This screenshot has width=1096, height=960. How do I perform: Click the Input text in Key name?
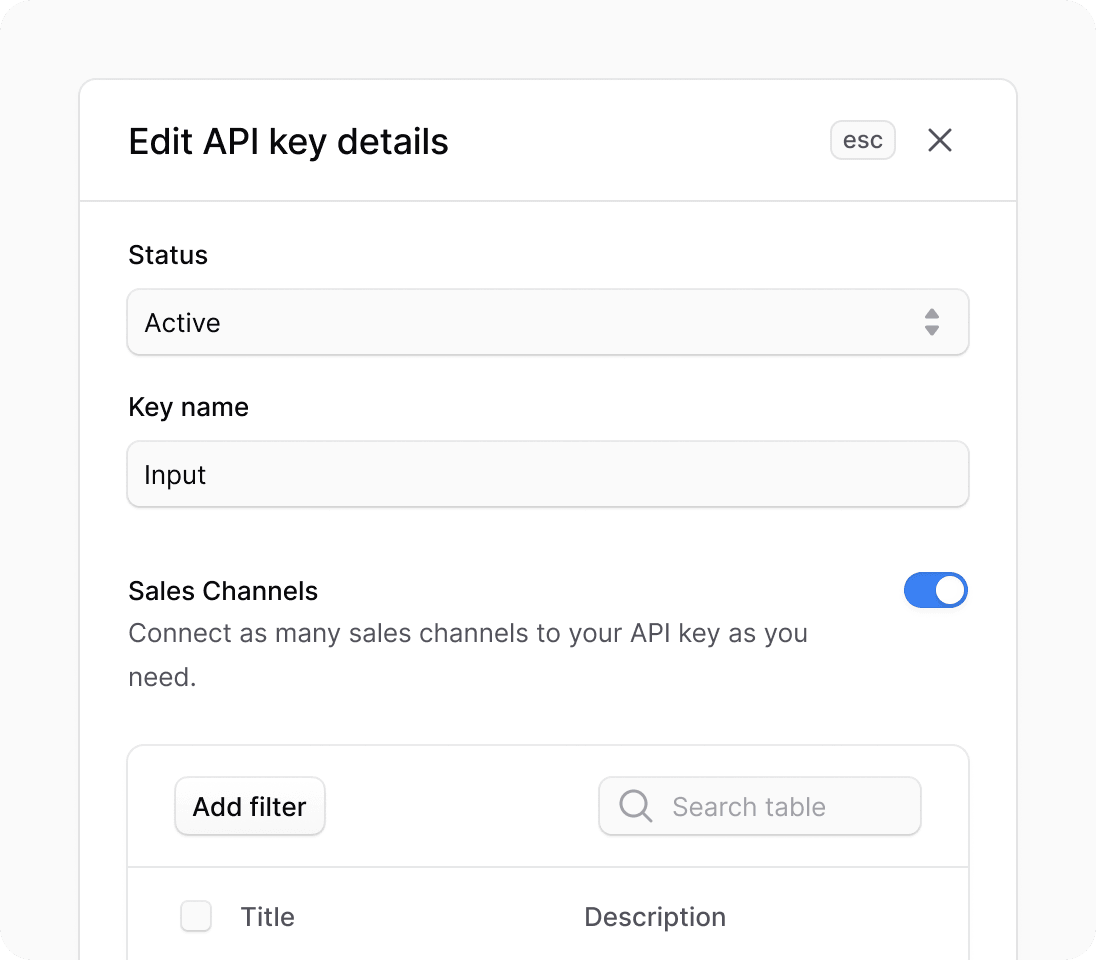click(x=175, y=475)
